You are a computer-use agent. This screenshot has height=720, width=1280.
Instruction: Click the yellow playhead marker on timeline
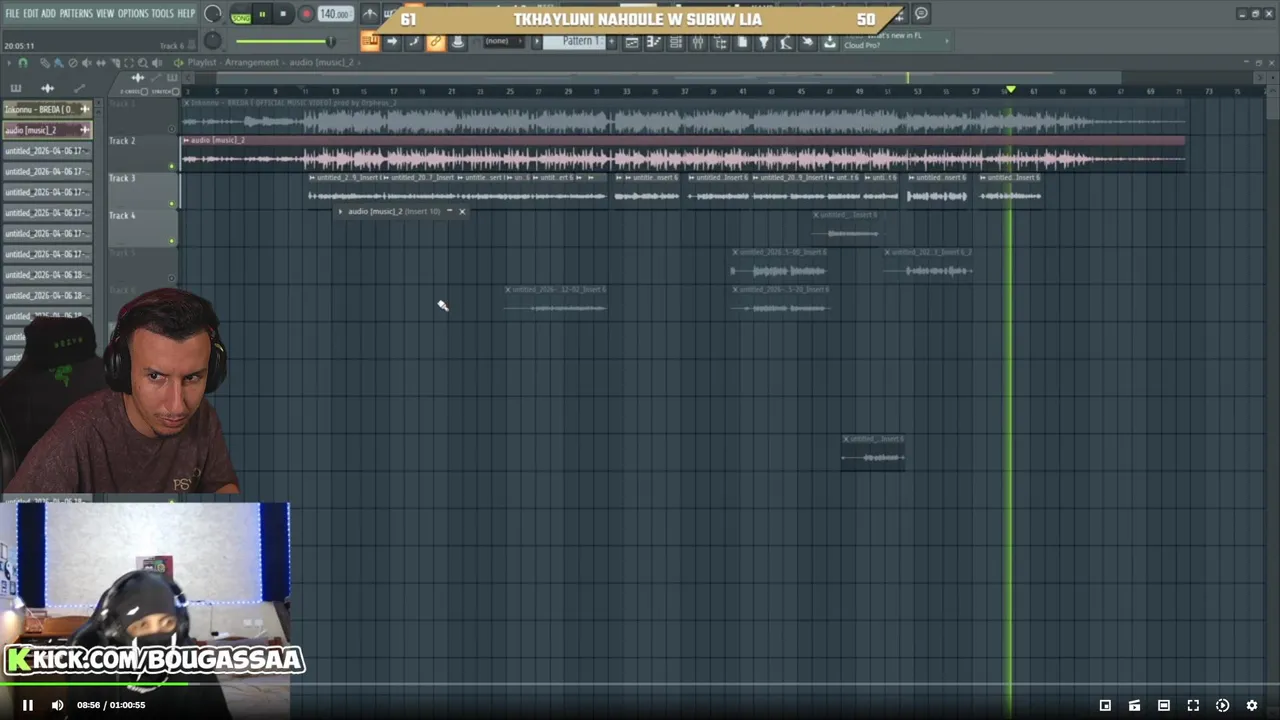(1010, 90)
